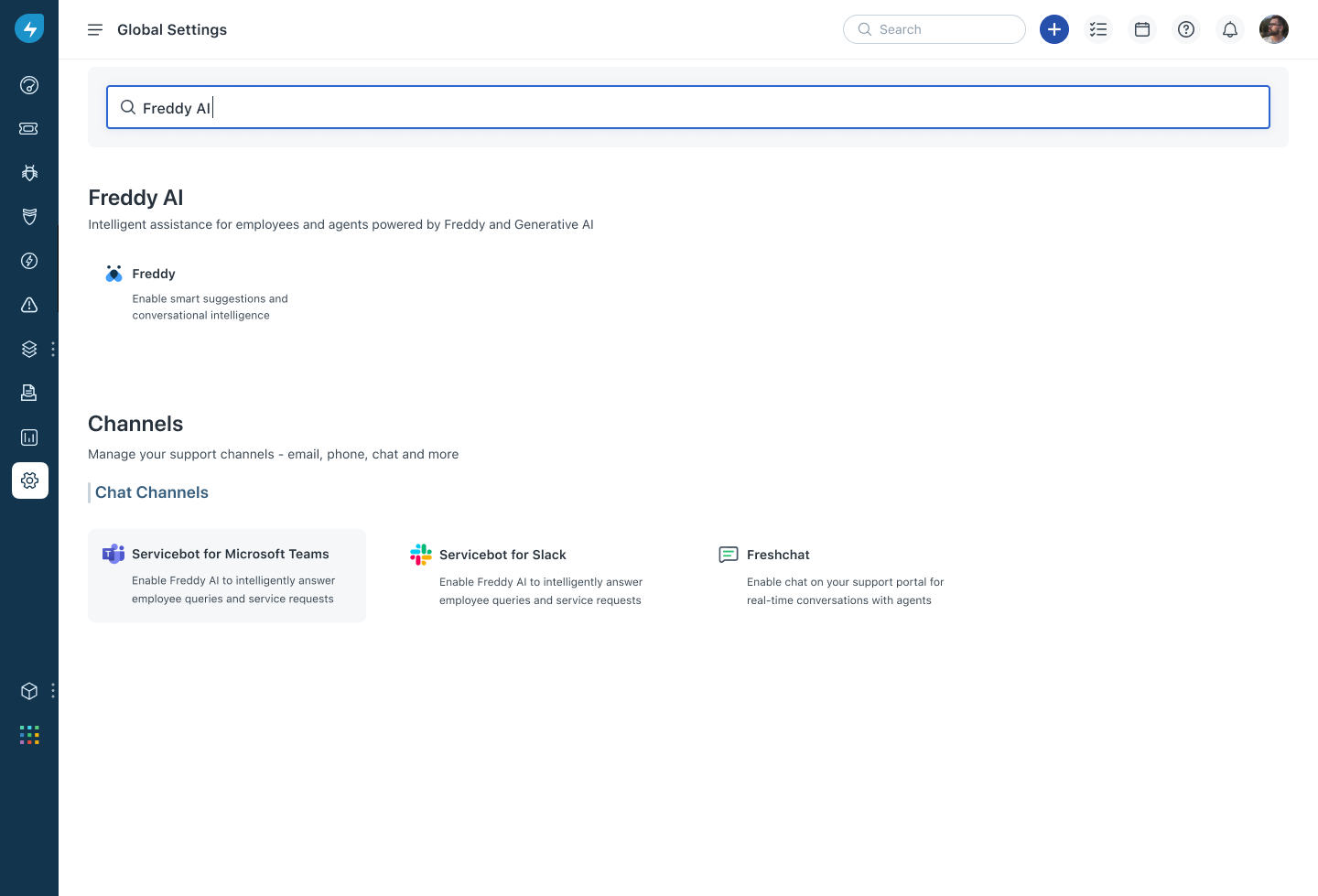Open the Dashboard gauge icon in sidebar
The image size is (1318, 896).
pyautogui.click(x=29, y=85)
